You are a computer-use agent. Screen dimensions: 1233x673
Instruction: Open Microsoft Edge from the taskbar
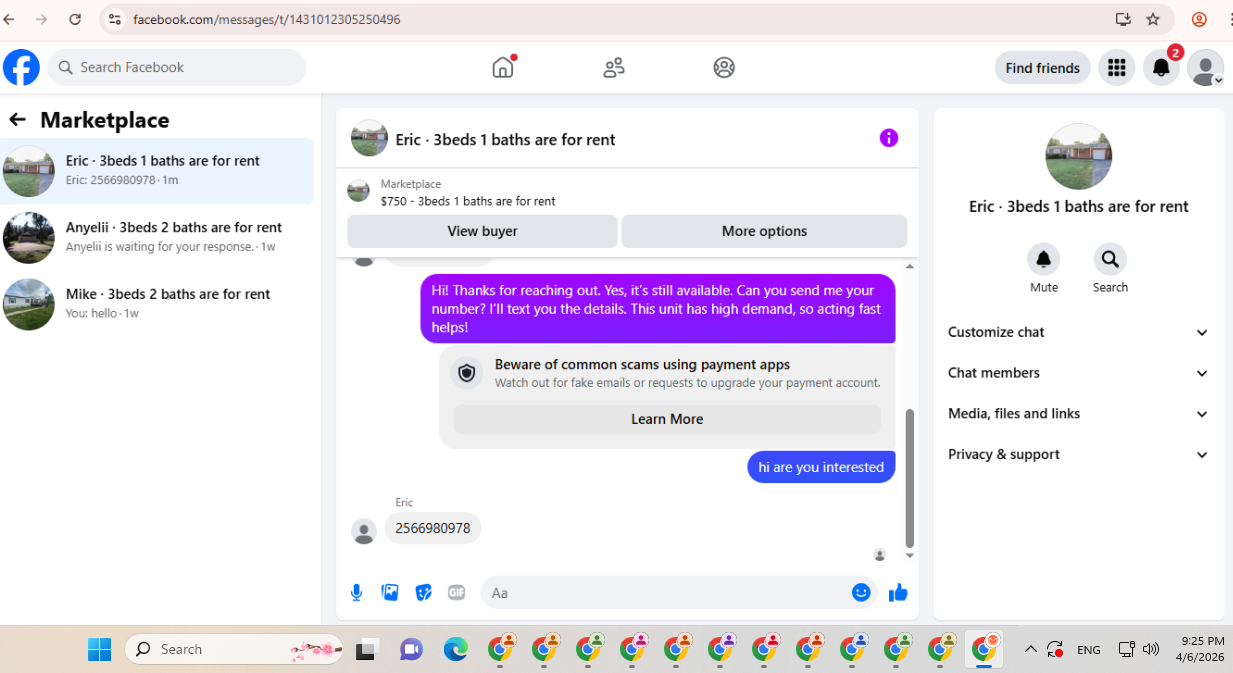455,649
